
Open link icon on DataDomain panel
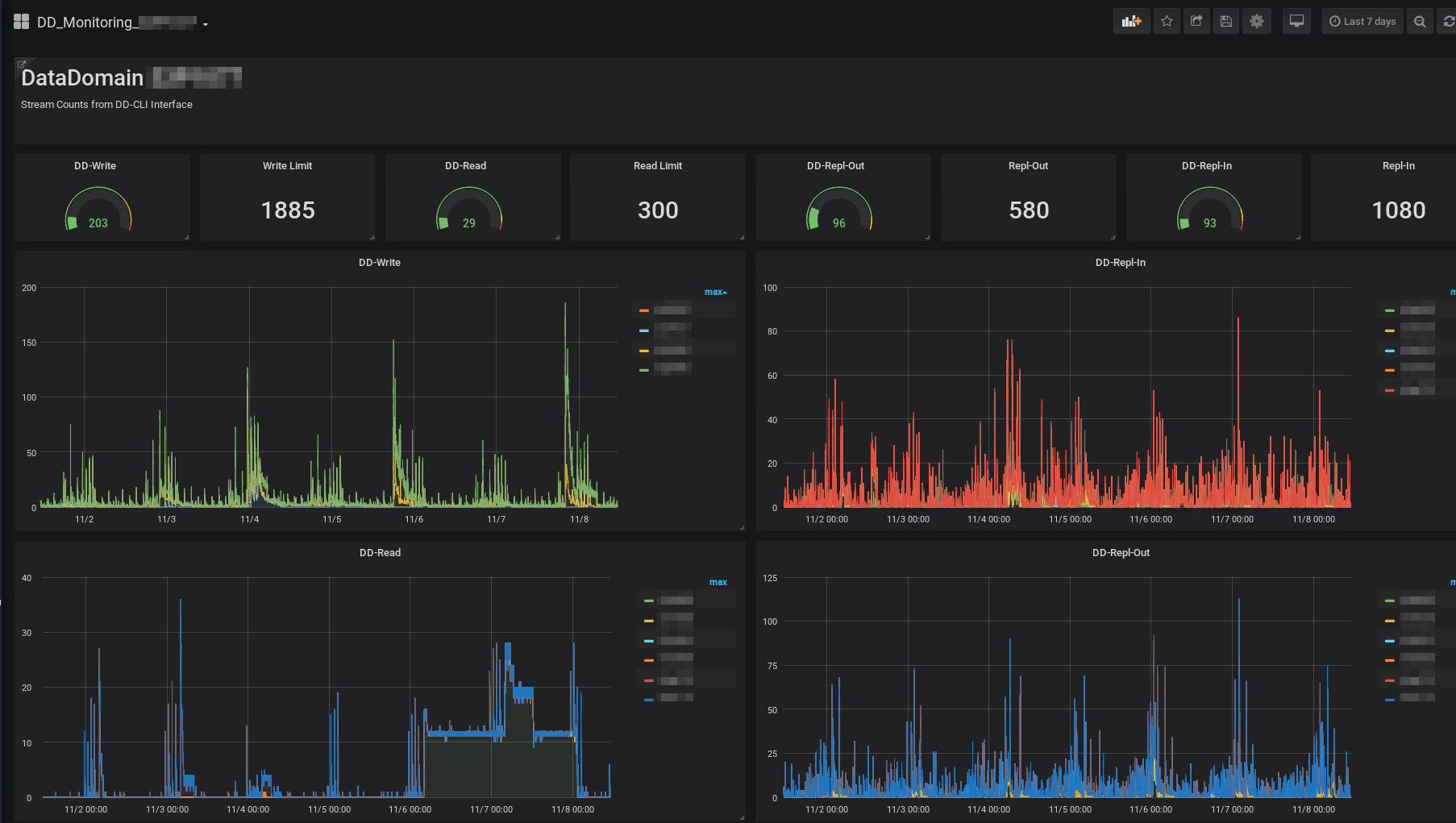tap(22, 64)
